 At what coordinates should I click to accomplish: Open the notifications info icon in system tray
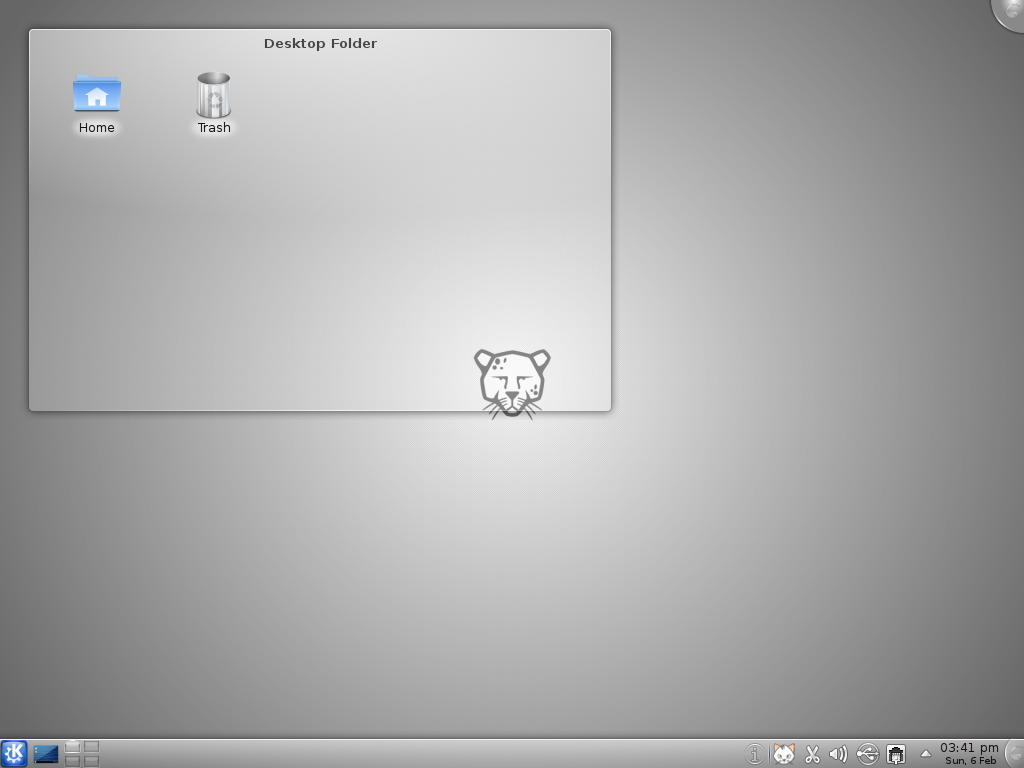click(x=754, y=754)
